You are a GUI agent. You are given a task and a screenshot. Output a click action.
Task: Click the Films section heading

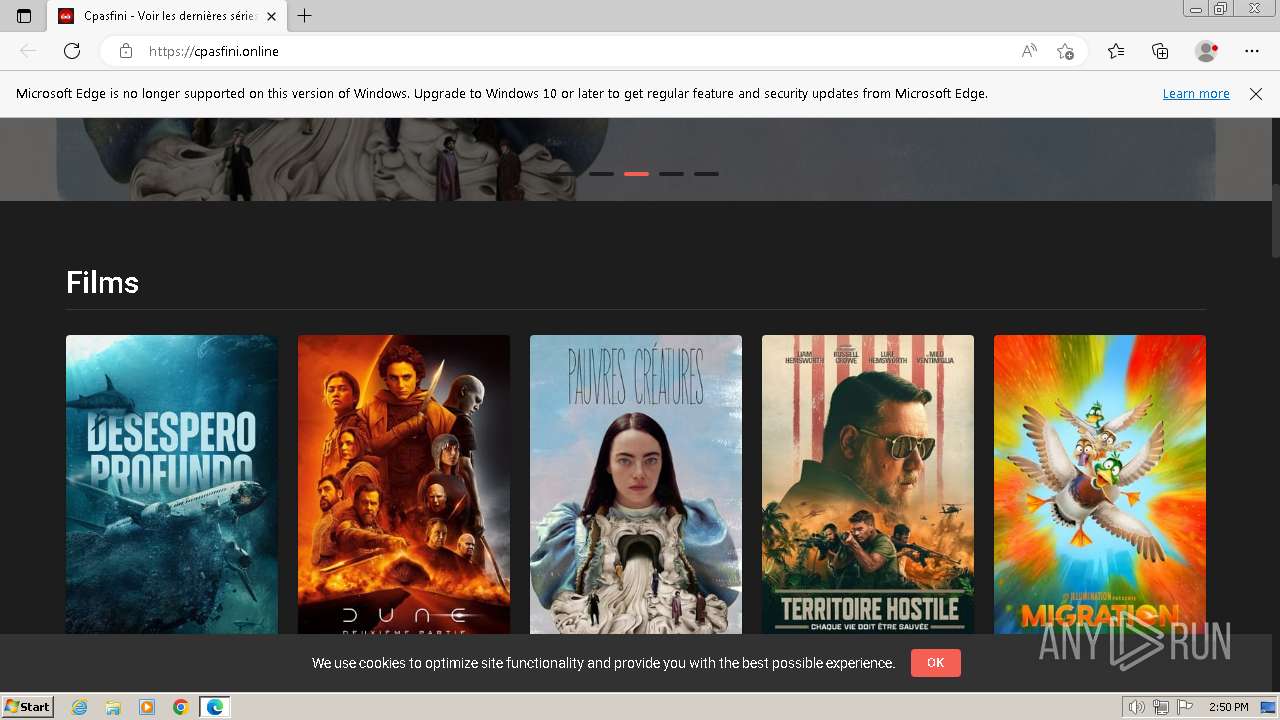102,283
